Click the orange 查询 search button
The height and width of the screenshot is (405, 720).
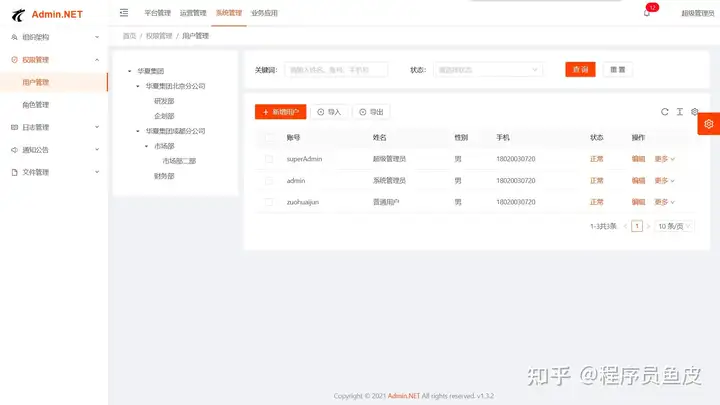(580, 69)
